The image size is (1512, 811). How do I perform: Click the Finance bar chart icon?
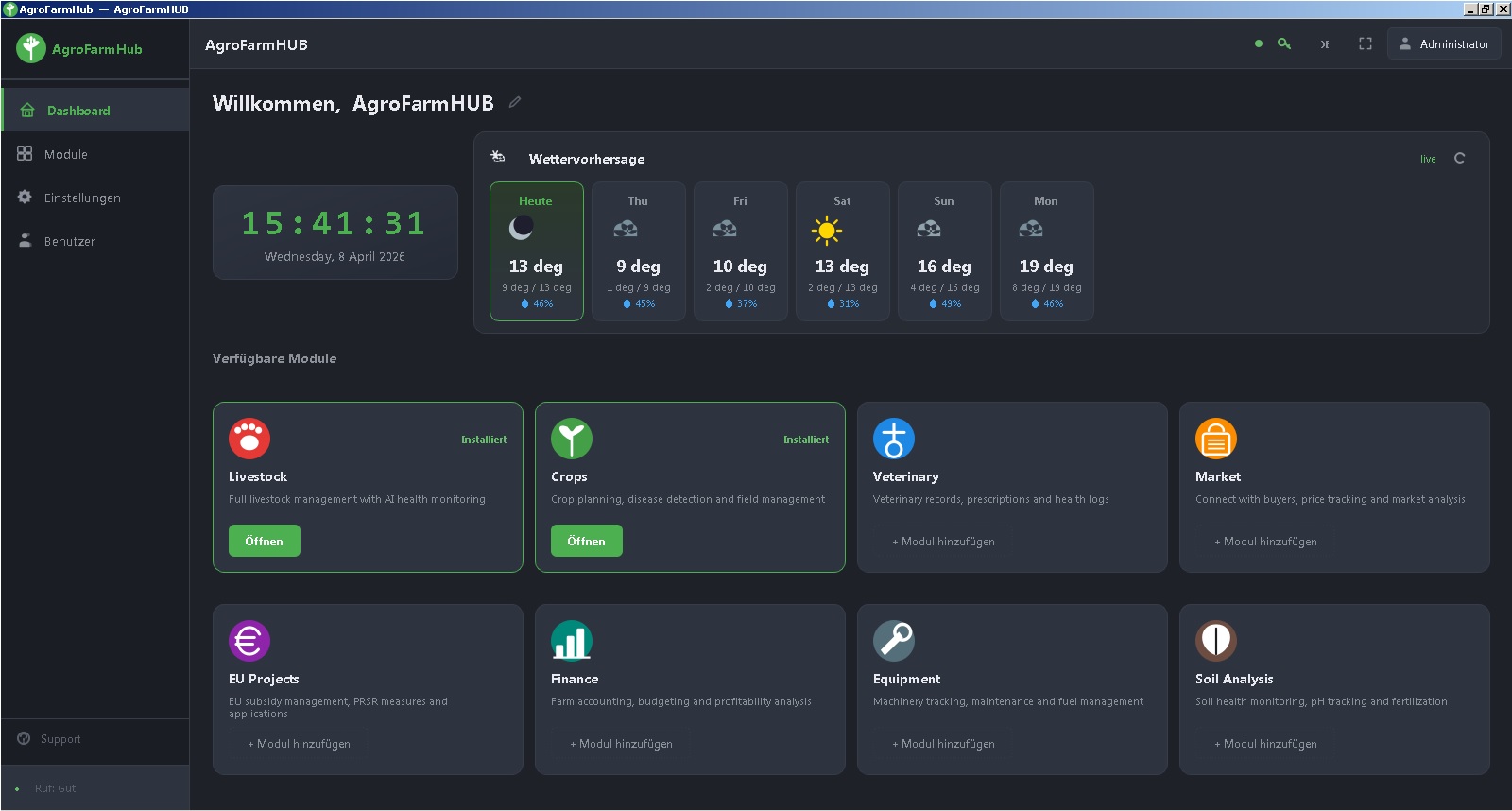pyautogui.click(x=572, y=641)
